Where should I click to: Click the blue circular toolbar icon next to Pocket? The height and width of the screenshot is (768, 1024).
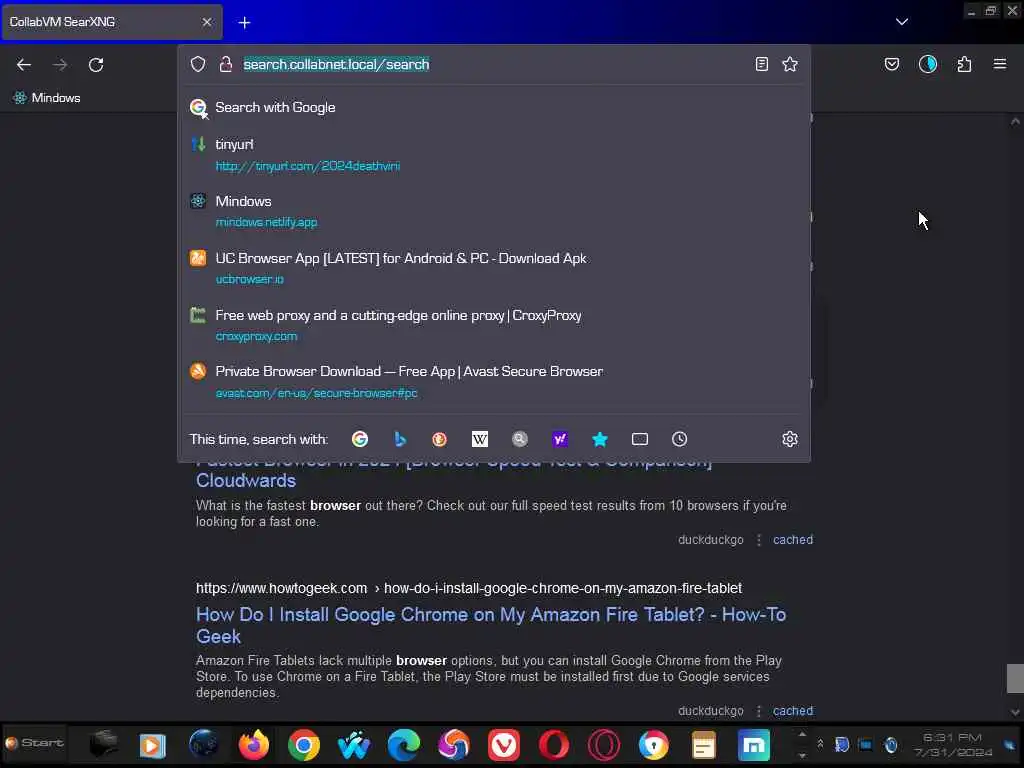pyautogui.click(x=927, y=64)
